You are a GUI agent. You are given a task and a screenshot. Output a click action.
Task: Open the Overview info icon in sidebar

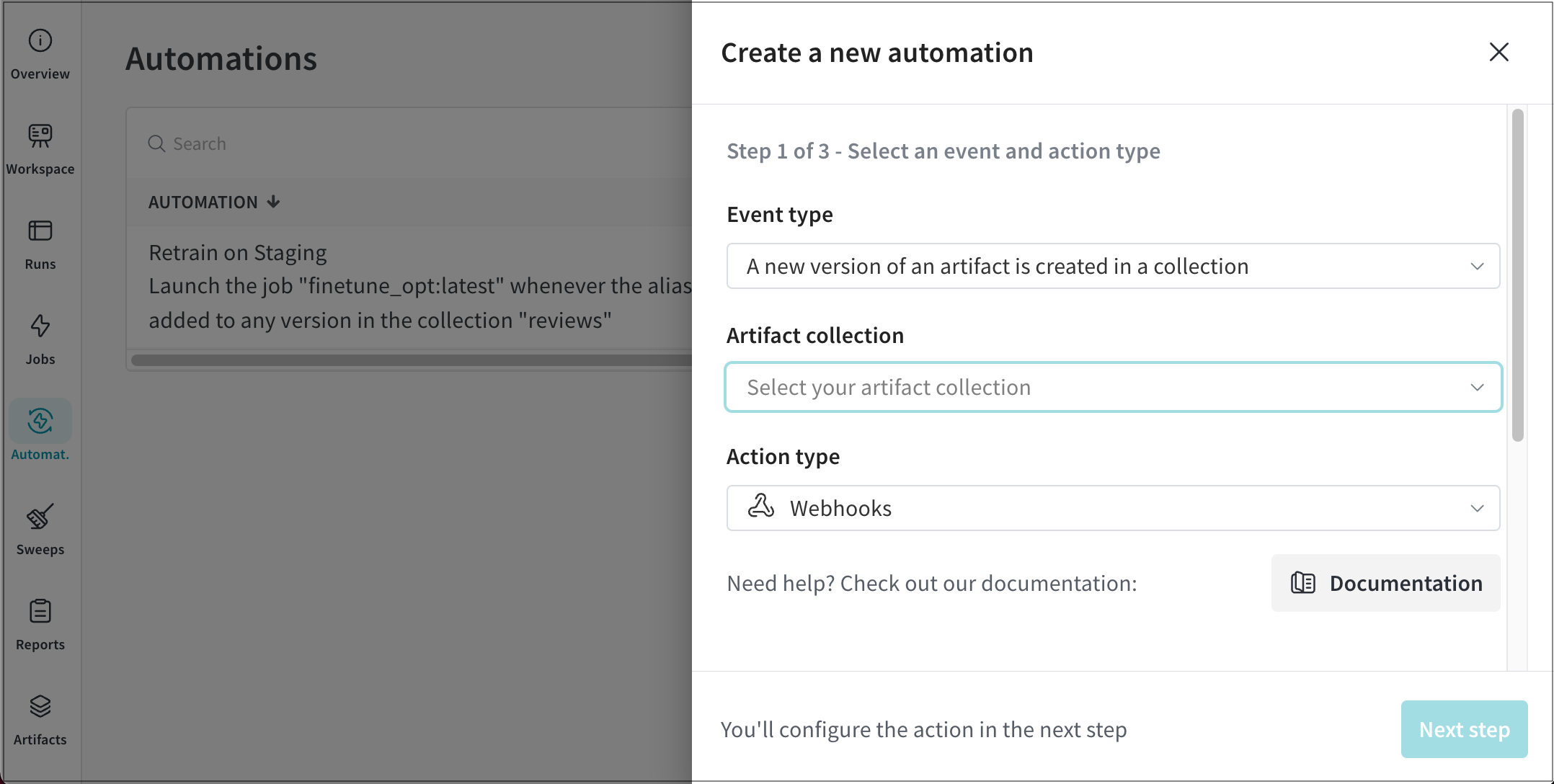40,41
